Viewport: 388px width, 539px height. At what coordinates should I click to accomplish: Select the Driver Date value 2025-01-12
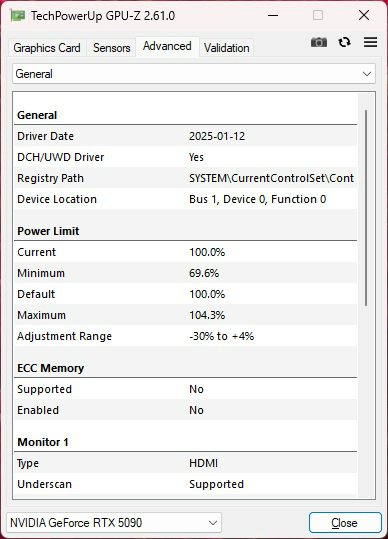[217, 136]
